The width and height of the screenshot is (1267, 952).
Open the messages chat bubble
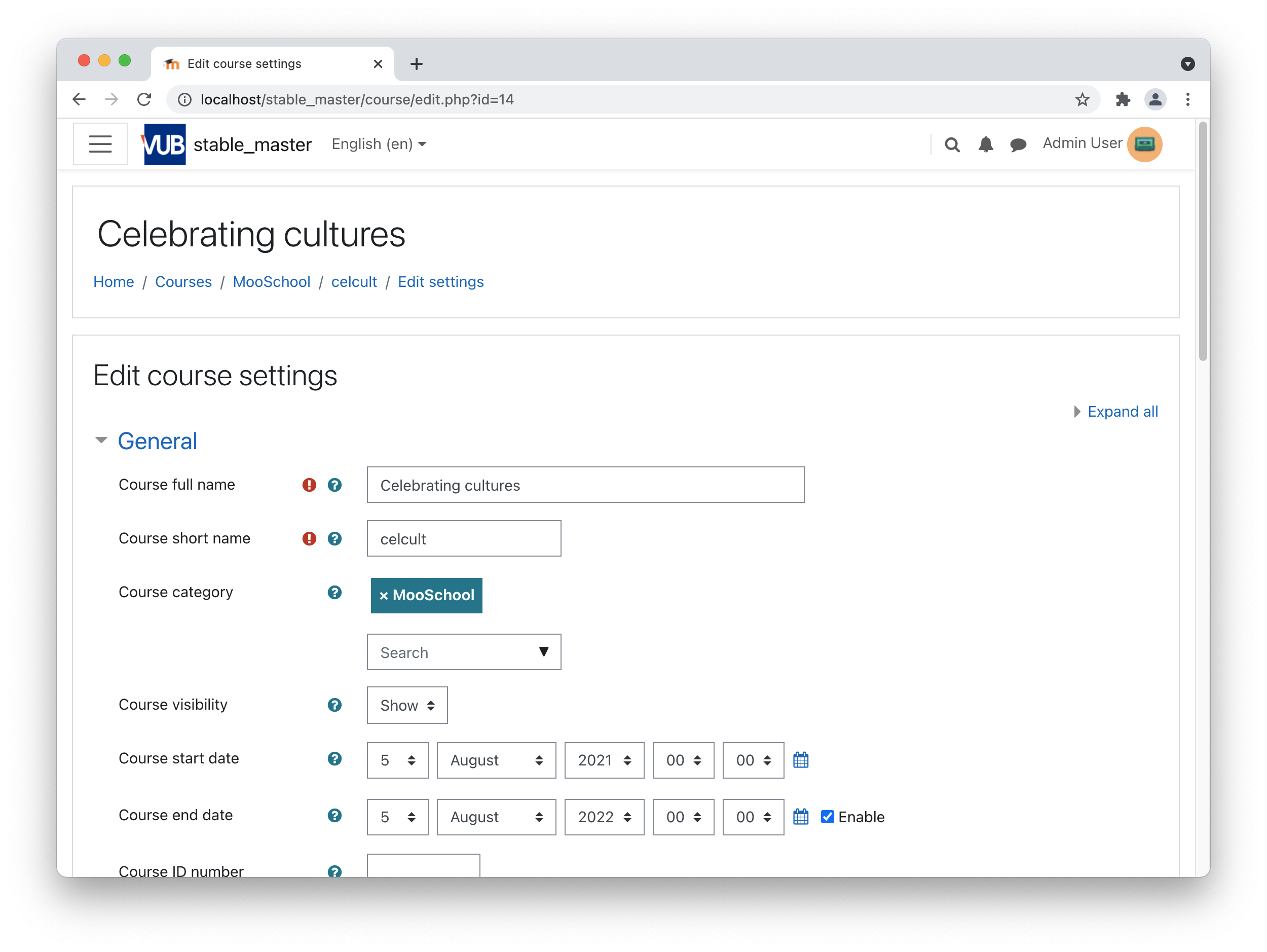(x=1018, y=144)
